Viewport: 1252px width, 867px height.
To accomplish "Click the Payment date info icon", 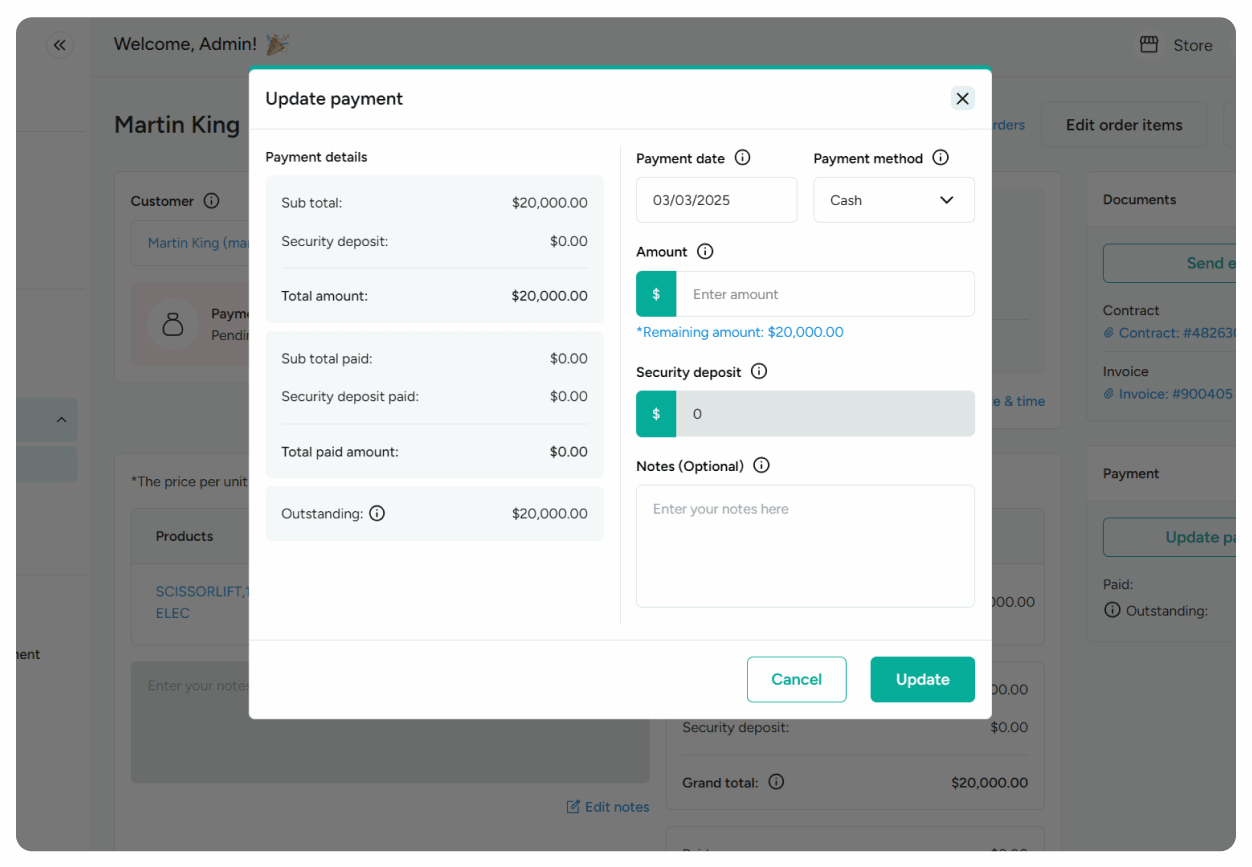I will click(x=742, y=157).
